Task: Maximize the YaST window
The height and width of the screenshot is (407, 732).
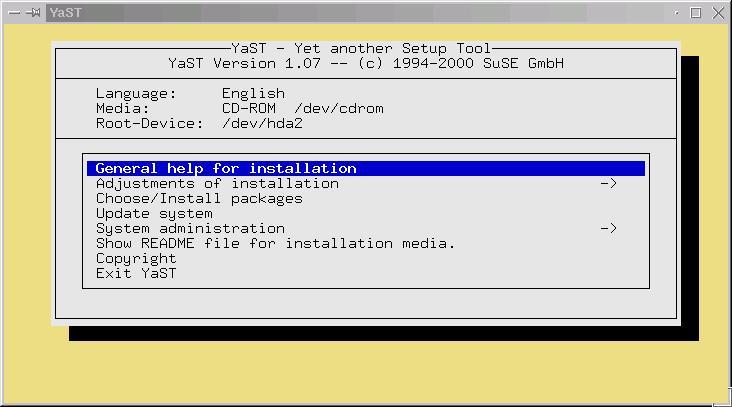Action: pyautogui.click(x=696, y=13)
